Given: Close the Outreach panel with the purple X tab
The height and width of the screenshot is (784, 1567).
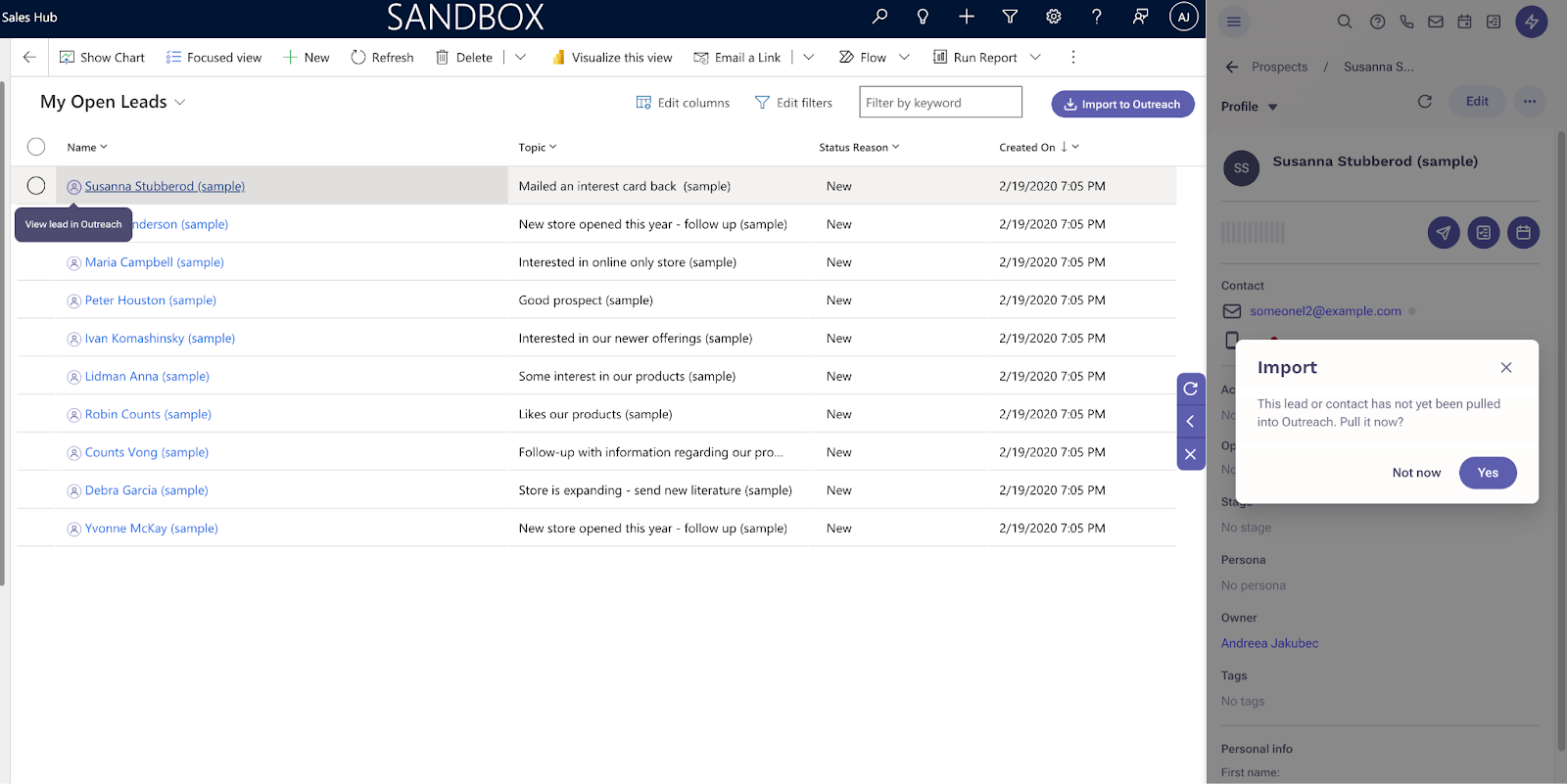Looking at the screenshot, I should 1191,454.
